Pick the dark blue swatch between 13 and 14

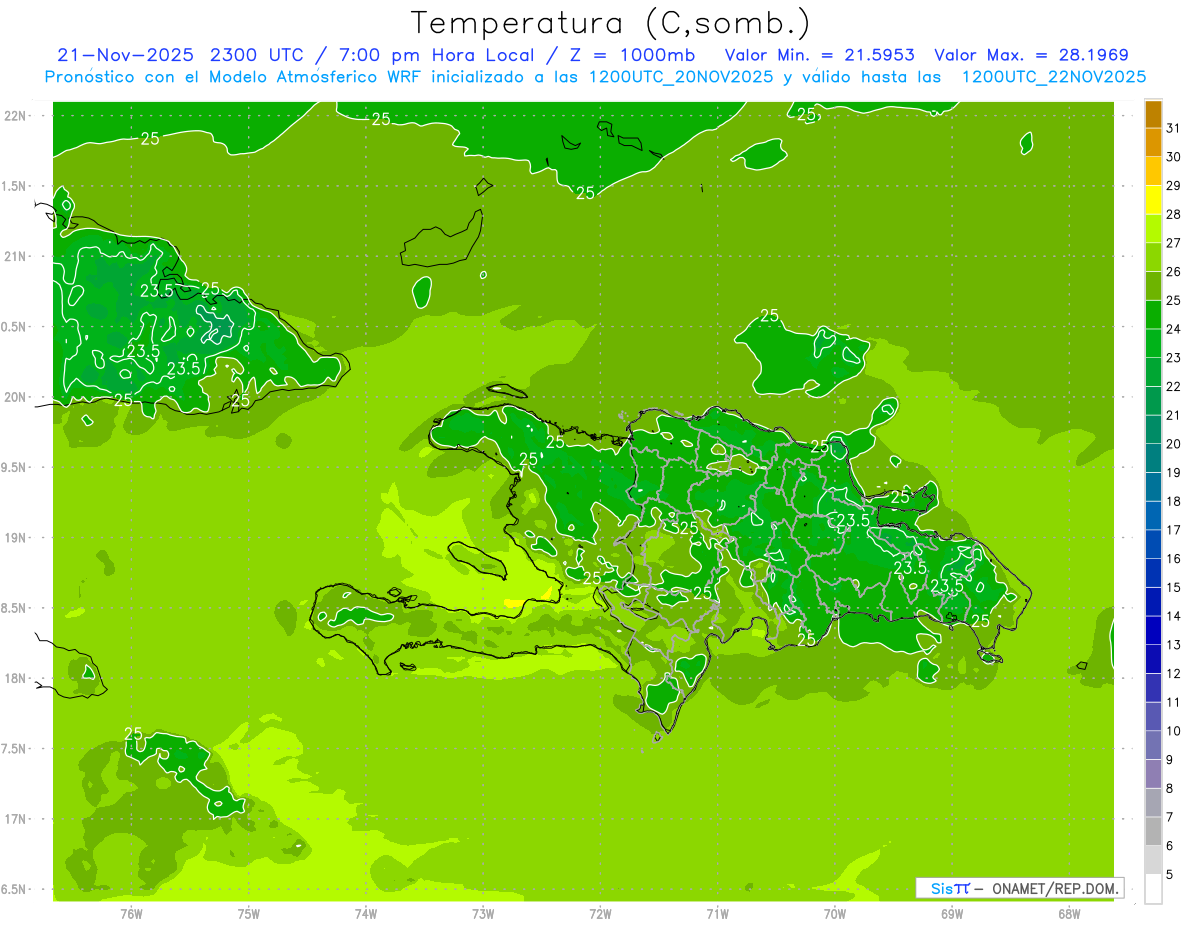(x=1153, y=630)
